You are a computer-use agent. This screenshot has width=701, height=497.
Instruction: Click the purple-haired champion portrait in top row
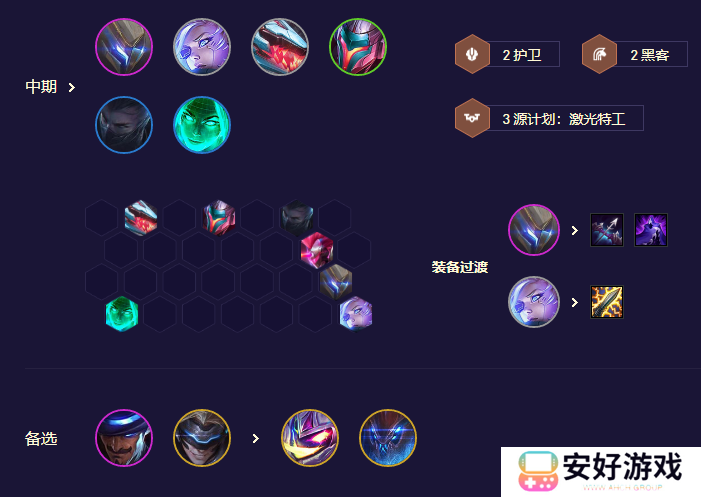pos(202,47)
